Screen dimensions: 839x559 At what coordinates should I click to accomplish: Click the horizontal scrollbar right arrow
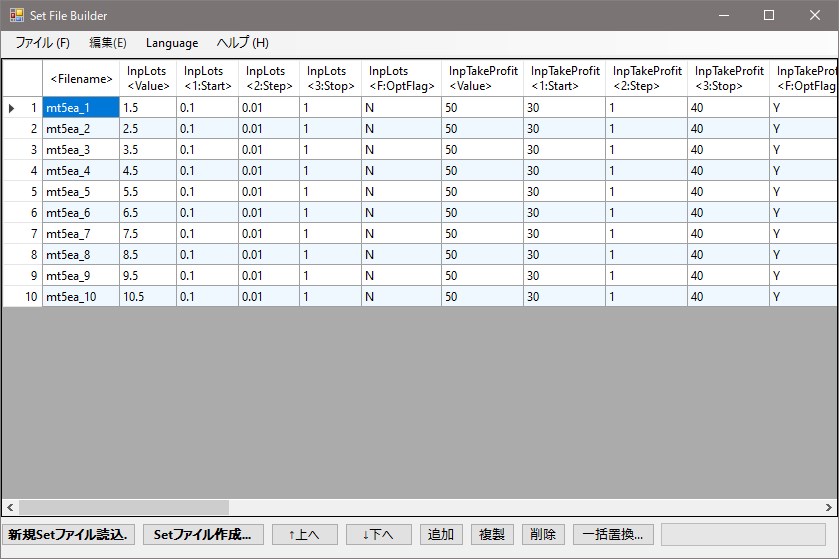828,507
